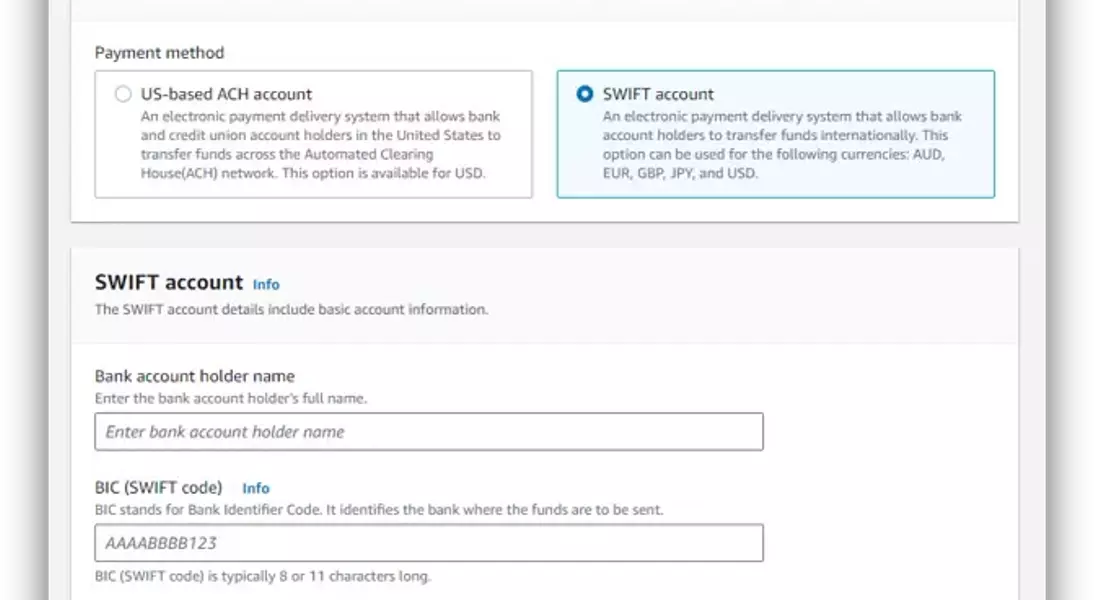Click the ACH account description paragraph

tap(320, 135)
